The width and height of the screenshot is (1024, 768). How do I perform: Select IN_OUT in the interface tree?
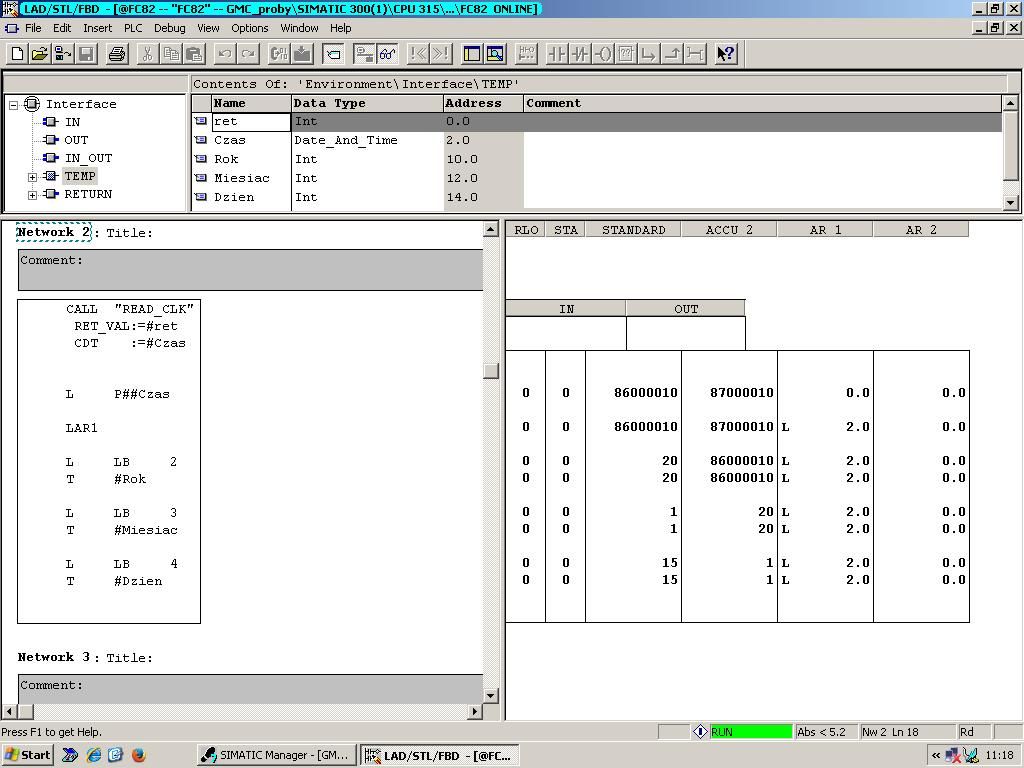pos(88,158)
